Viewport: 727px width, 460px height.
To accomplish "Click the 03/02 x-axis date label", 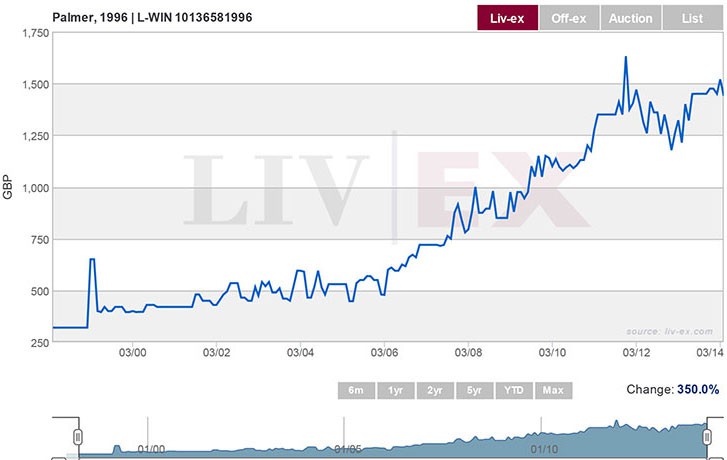I will point(217,353).
